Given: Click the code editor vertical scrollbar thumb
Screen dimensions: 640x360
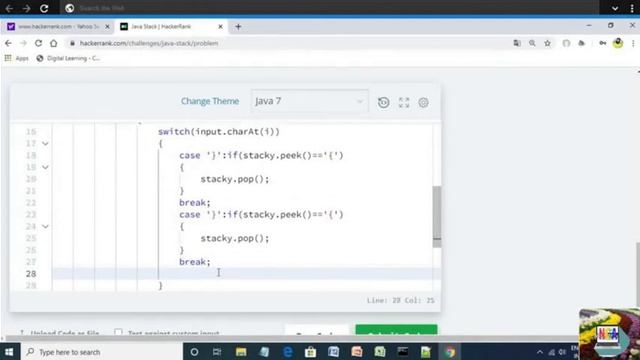Looking at the screenshot, I should click(437, 216).
